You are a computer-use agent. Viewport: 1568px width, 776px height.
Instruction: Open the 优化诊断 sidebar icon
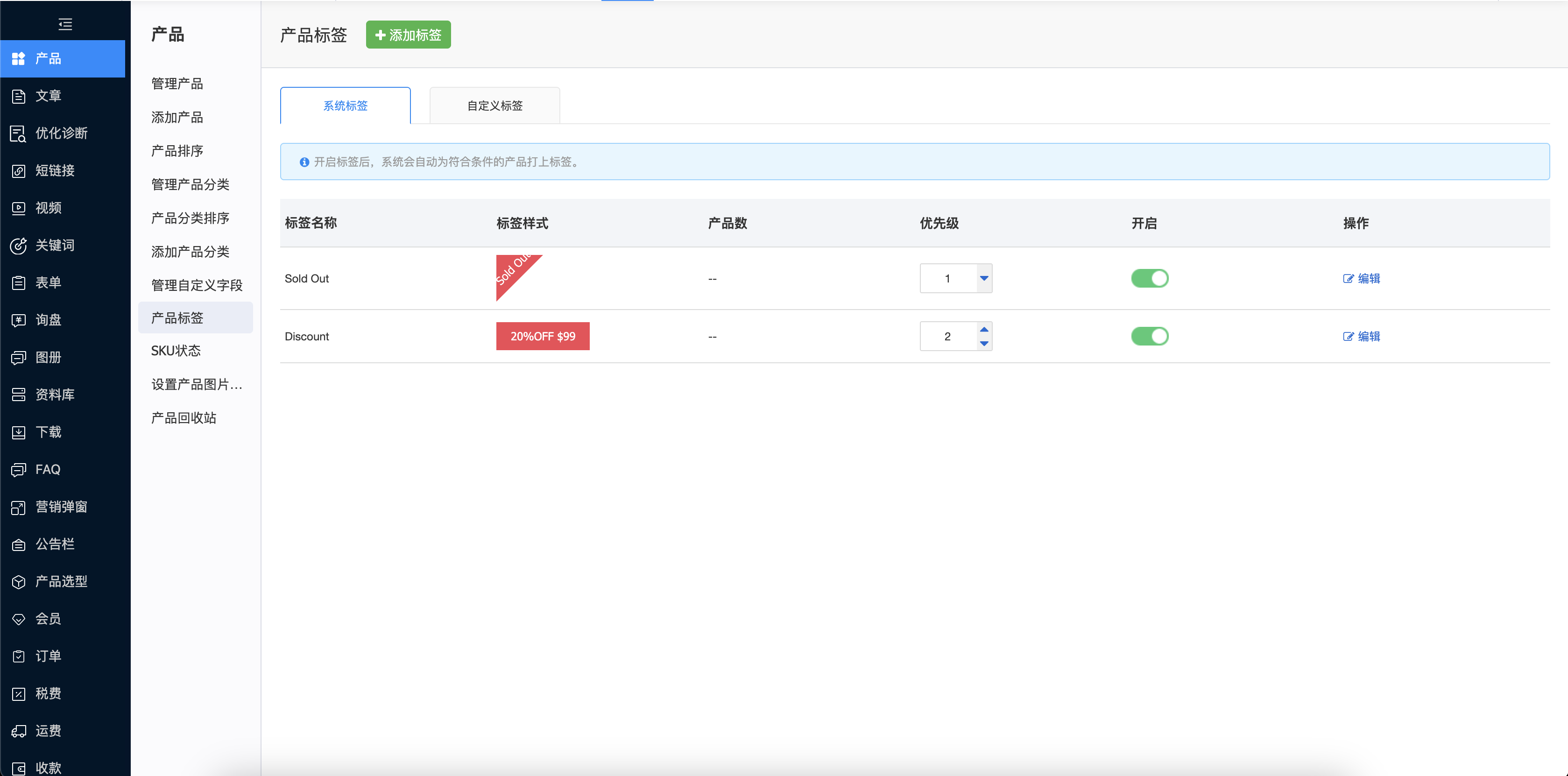pyautogui.click(x=19, y=133)
